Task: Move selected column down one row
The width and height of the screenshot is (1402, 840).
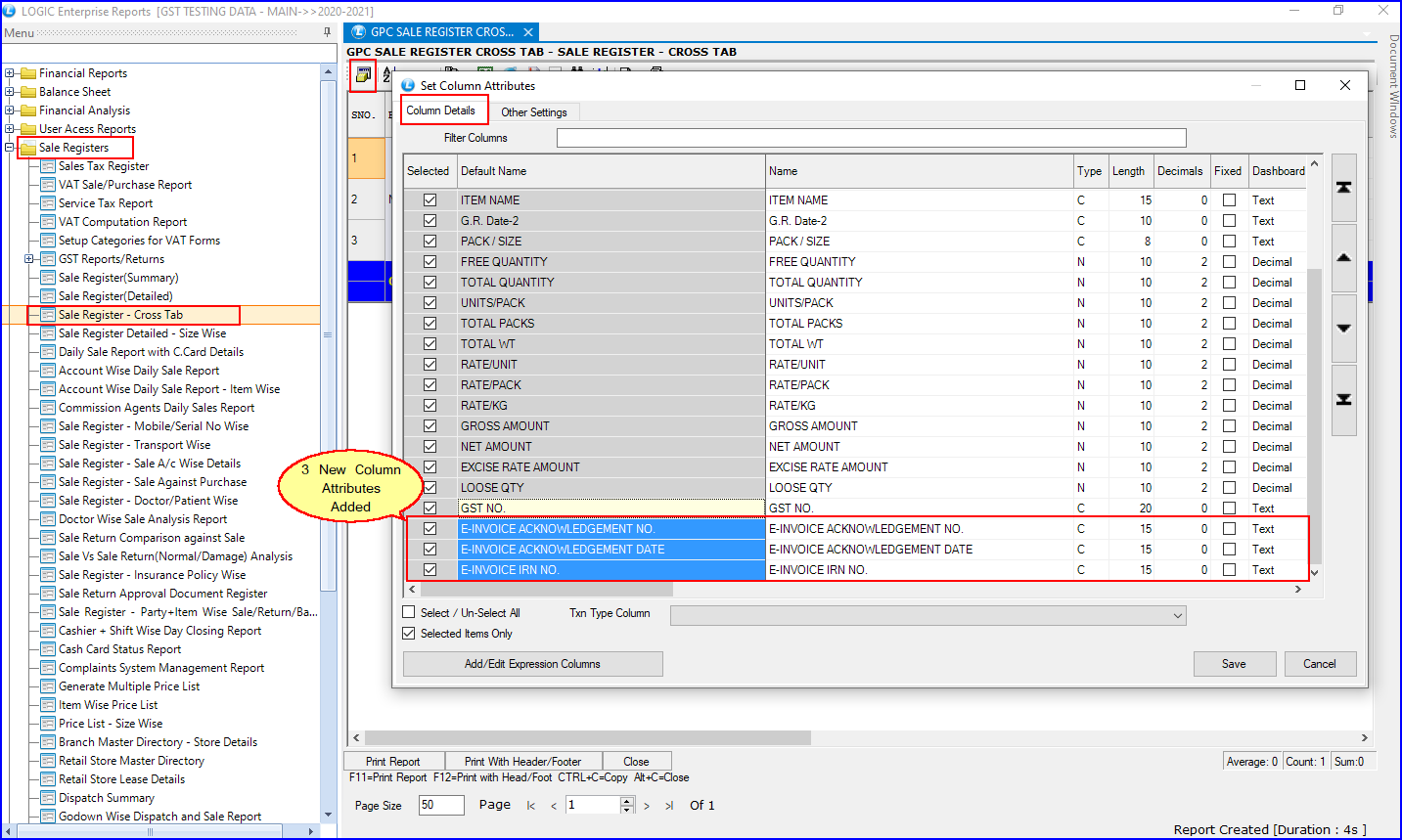Action: [1343, 329]
